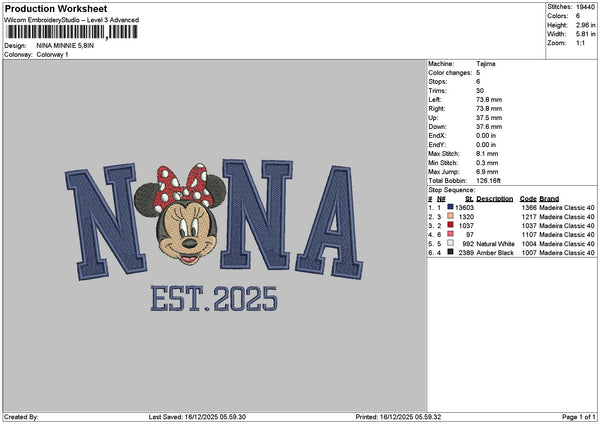This screenshot has width=600, height=424.
Task: Click the design name 'NINA MINNIE 5,8IN'
Action: pos(65,46)
